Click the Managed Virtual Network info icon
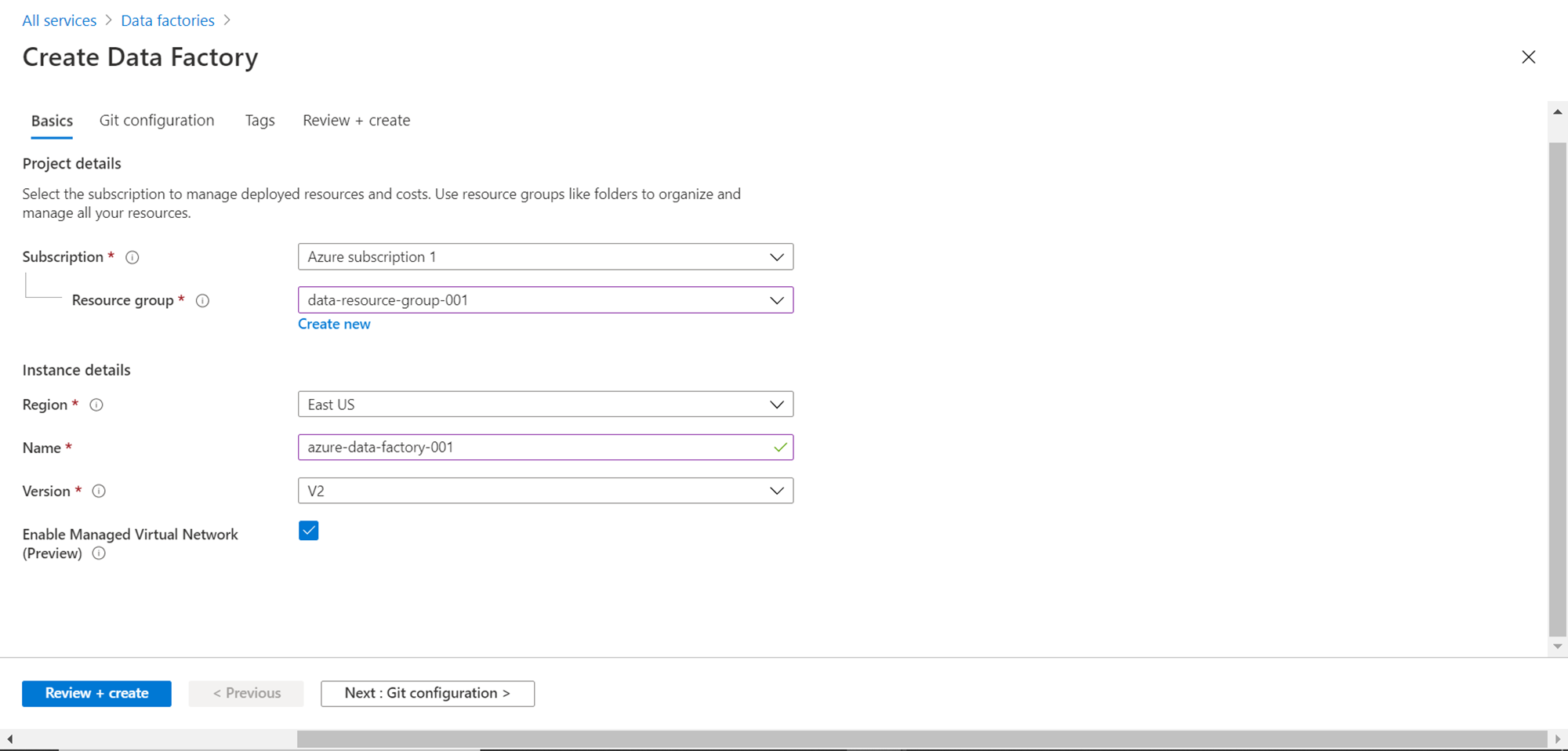The width and height of the screenshot is (1568, 751). pyautogui.click(x=99, y=553)
